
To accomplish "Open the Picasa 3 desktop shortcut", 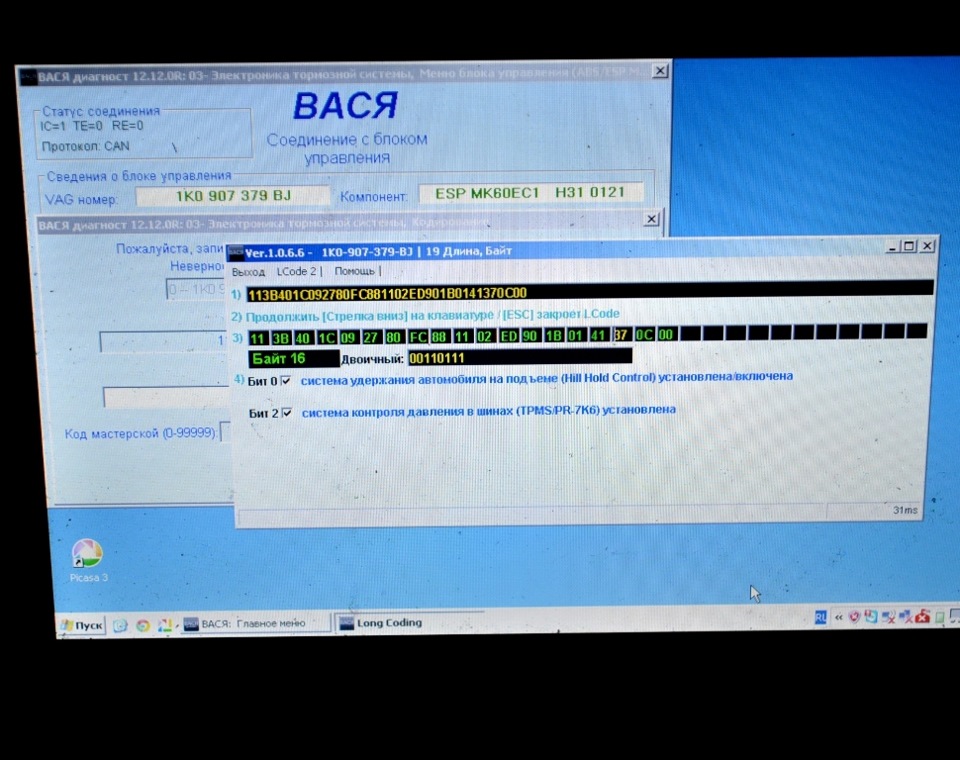I will pyautogui.click(x=88, y=560).
